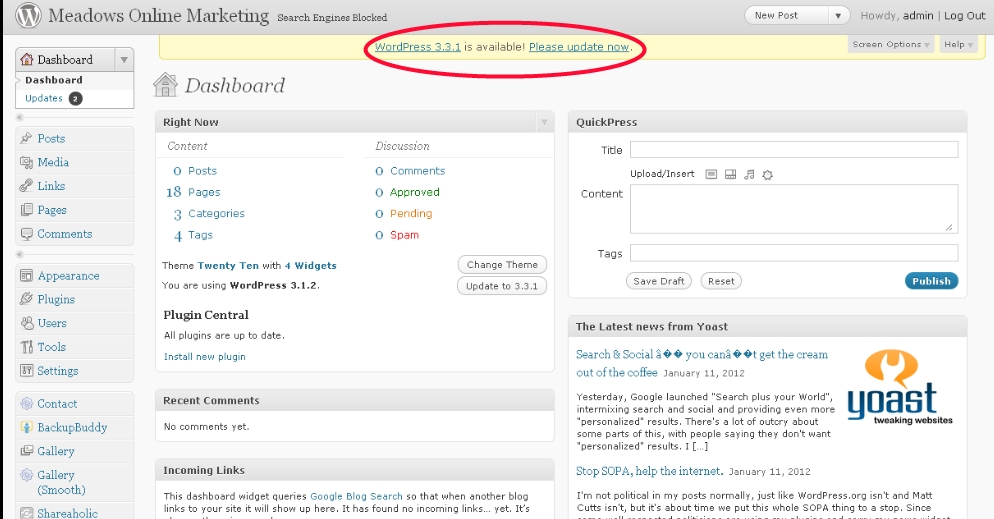The image size is (994, 519).
Task: Open the Categories link in Right Now
Action: pyautogui.click(x=216, y=214)
